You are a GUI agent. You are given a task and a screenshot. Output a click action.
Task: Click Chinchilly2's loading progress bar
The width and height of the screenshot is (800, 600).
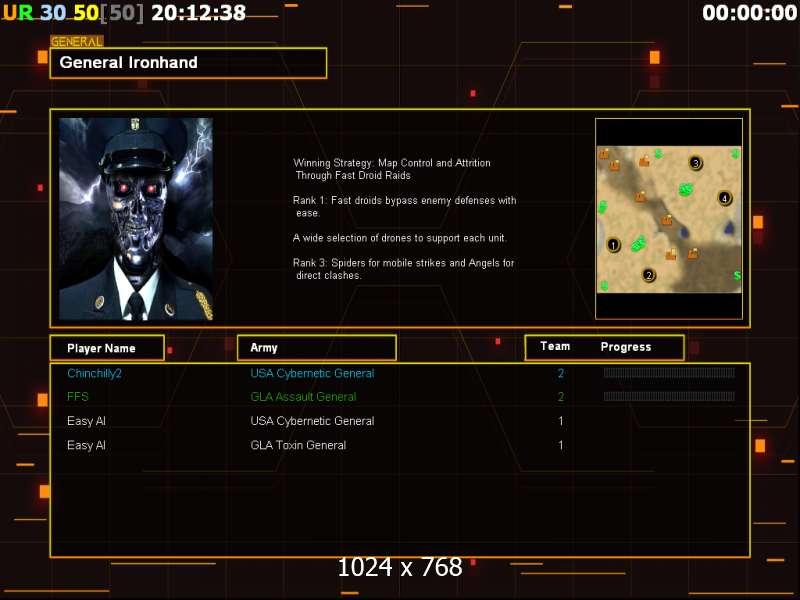669,373
